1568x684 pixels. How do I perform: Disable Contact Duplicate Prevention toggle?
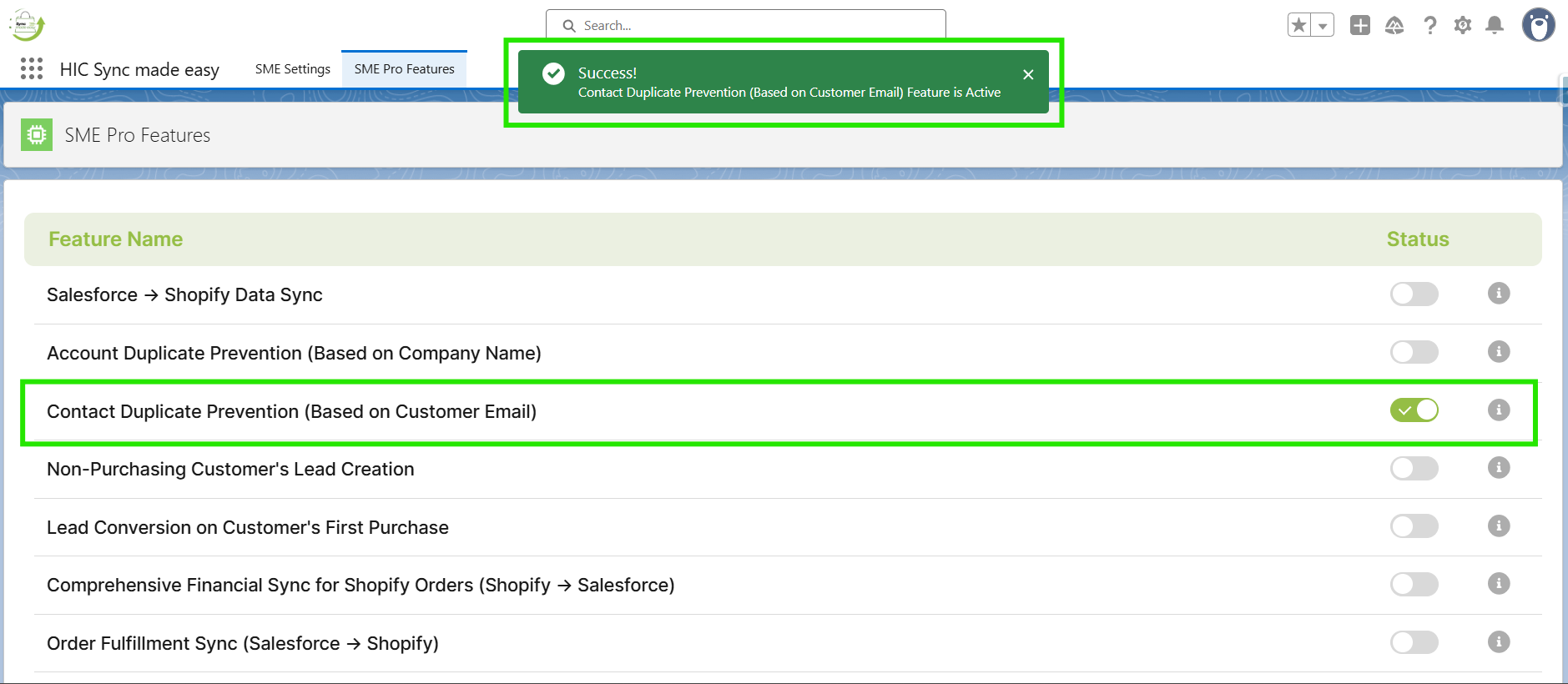click(x=1414, y=410)
